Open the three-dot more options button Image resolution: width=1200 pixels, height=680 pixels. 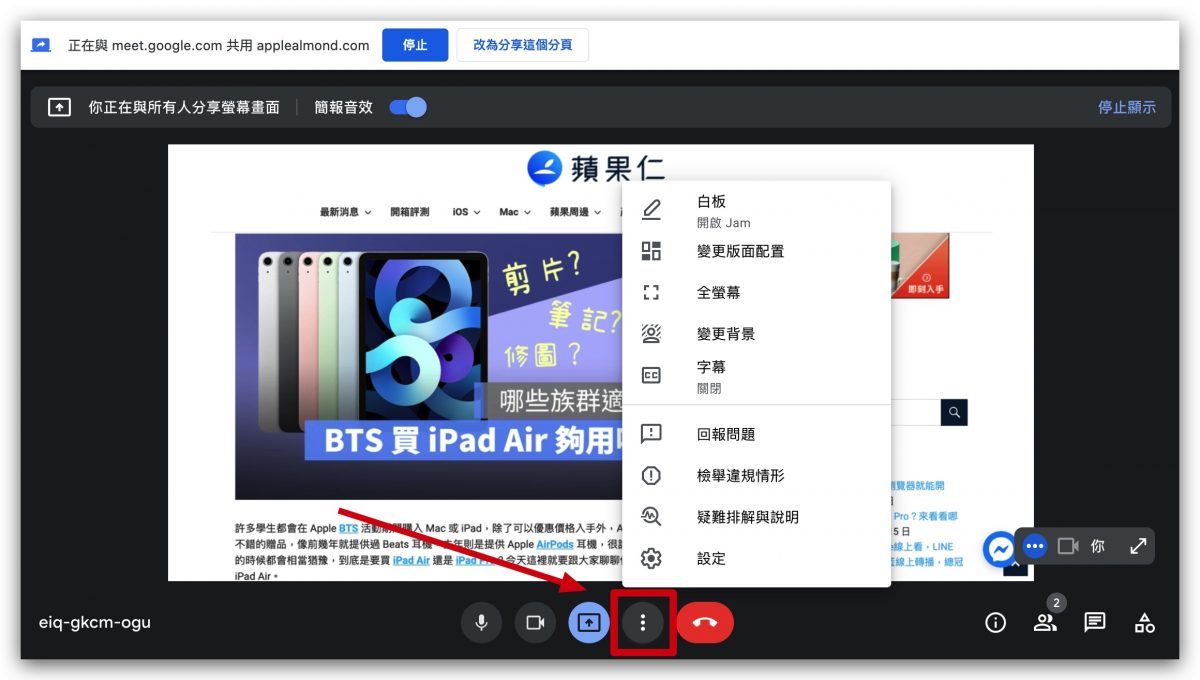[x=643, y=623]
